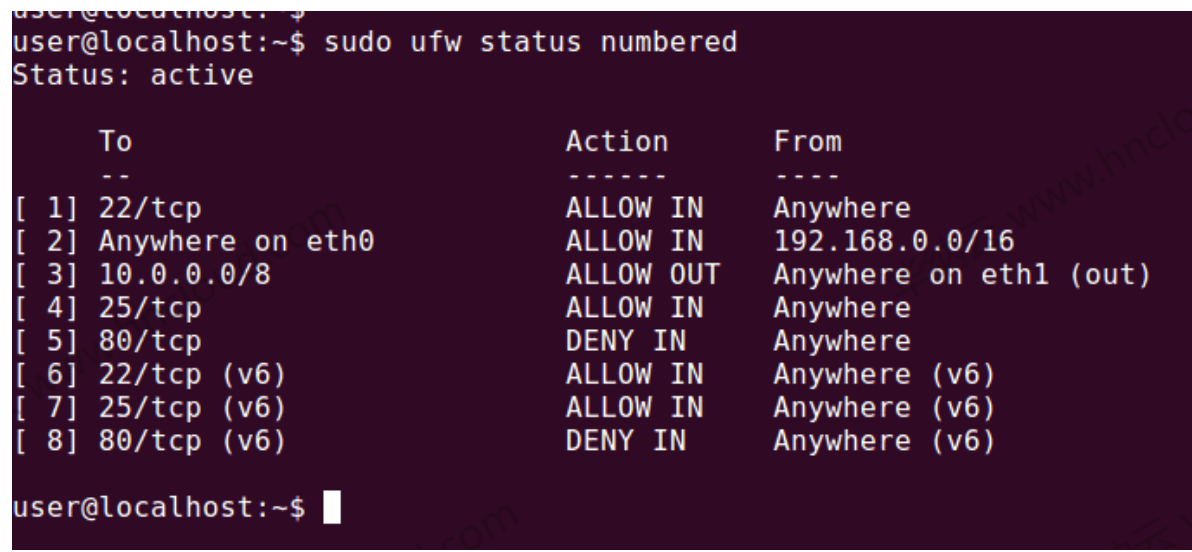The width and height of the screenshot is (1192, 552).
Task: Click rule 4 entry '25/tcp'
Action: pos(149,308)
